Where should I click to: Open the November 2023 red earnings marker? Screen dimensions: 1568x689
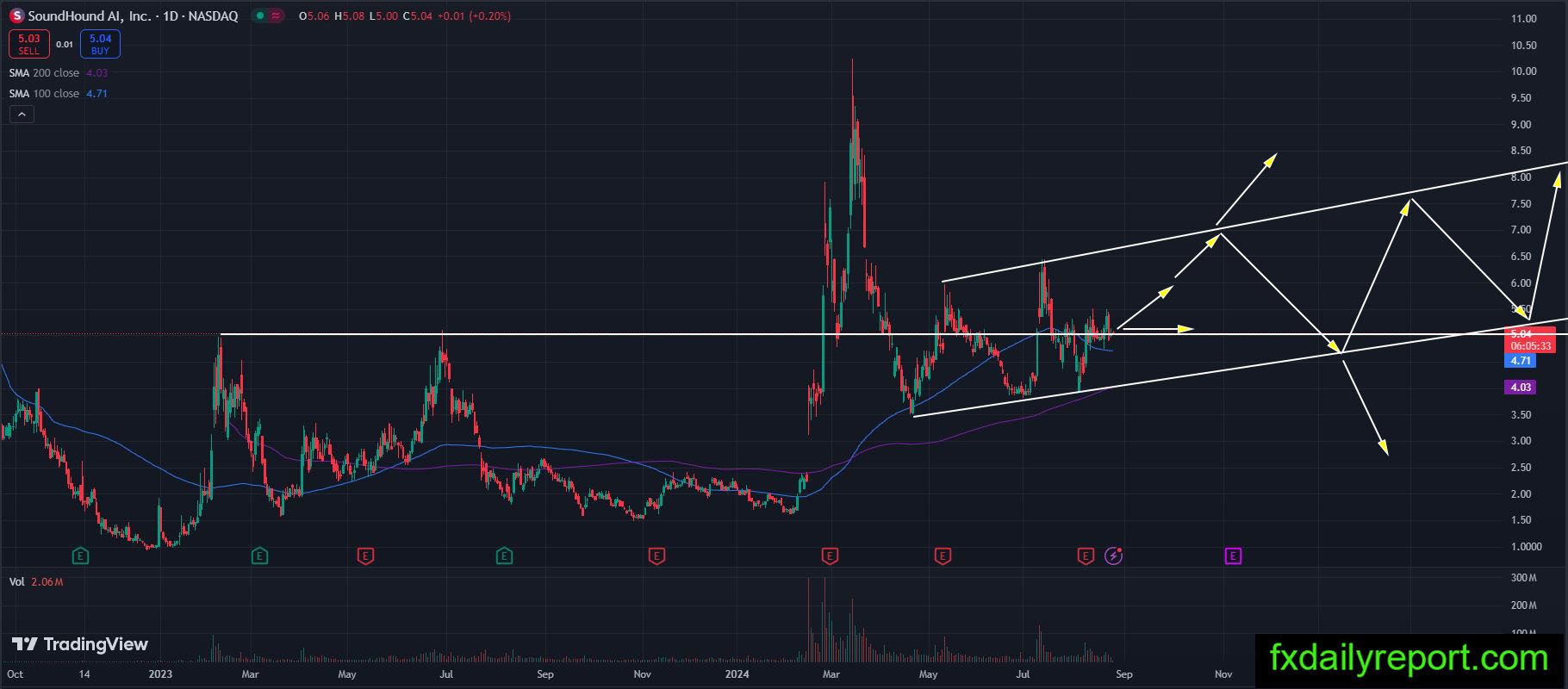(x=656, y=556)
